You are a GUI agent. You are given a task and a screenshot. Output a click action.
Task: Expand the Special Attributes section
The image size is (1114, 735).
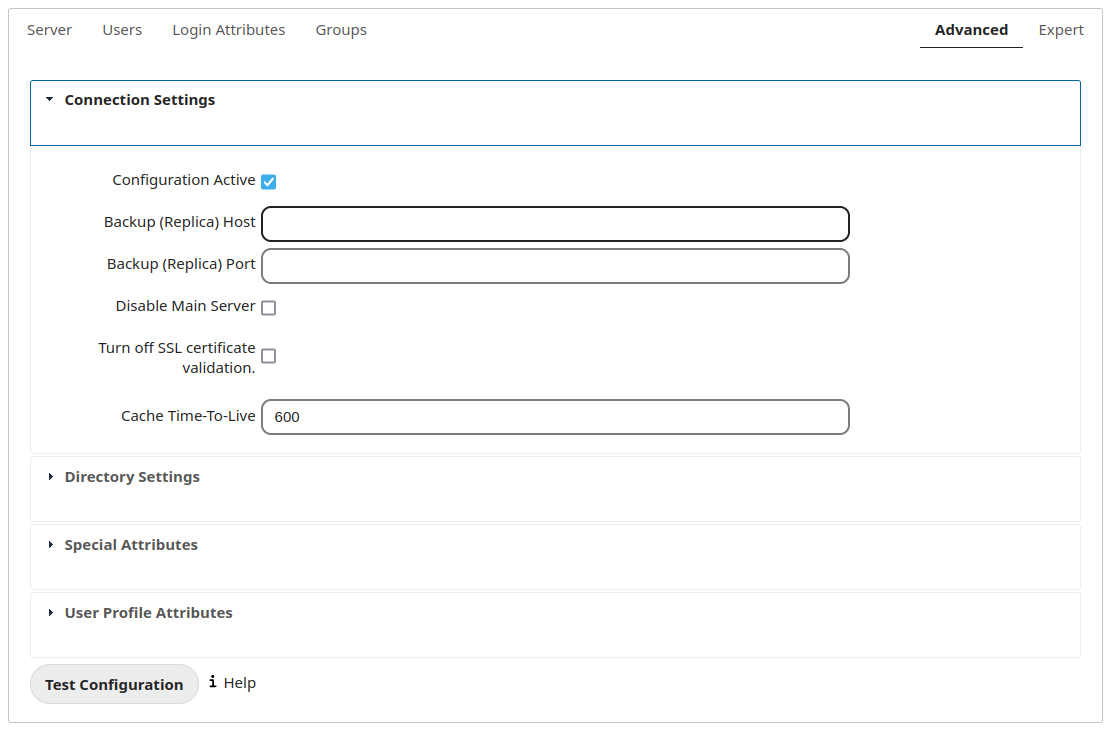point(131,545)
